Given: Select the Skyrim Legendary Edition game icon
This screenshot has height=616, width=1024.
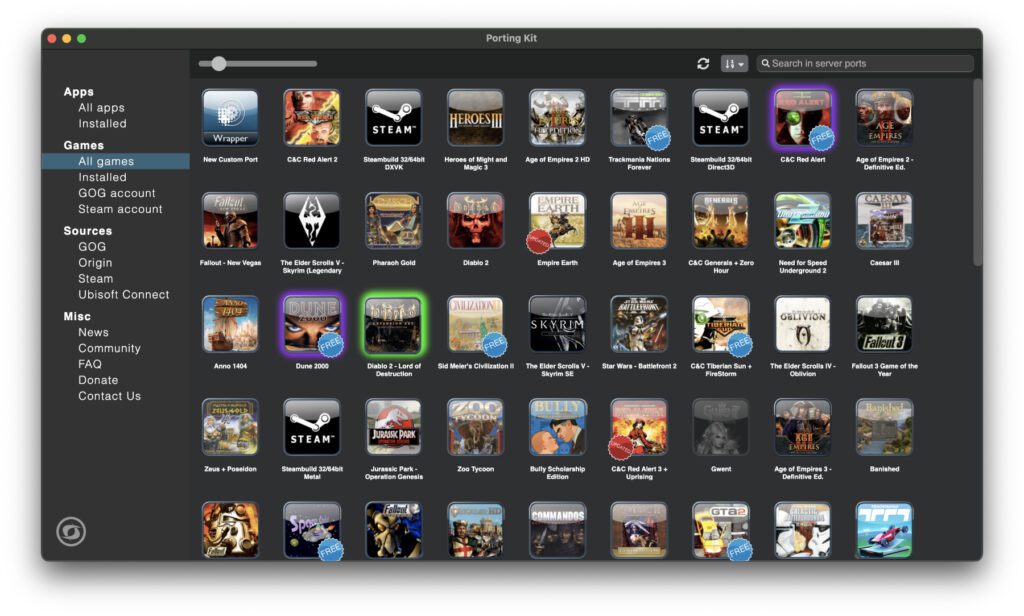Looking at the screenshot, I should [312, 221].
